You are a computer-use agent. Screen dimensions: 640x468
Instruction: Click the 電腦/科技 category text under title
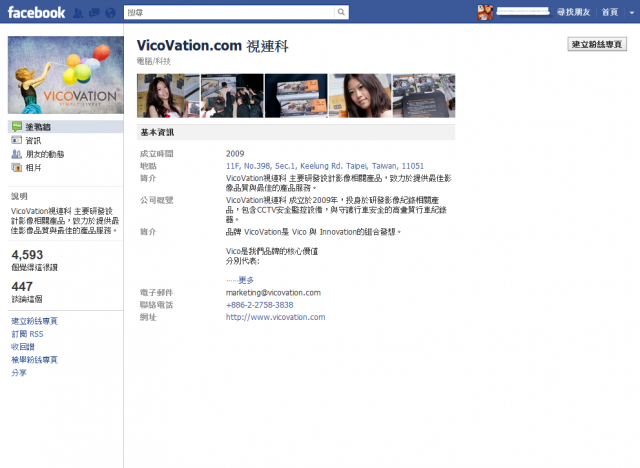[154, 61]
